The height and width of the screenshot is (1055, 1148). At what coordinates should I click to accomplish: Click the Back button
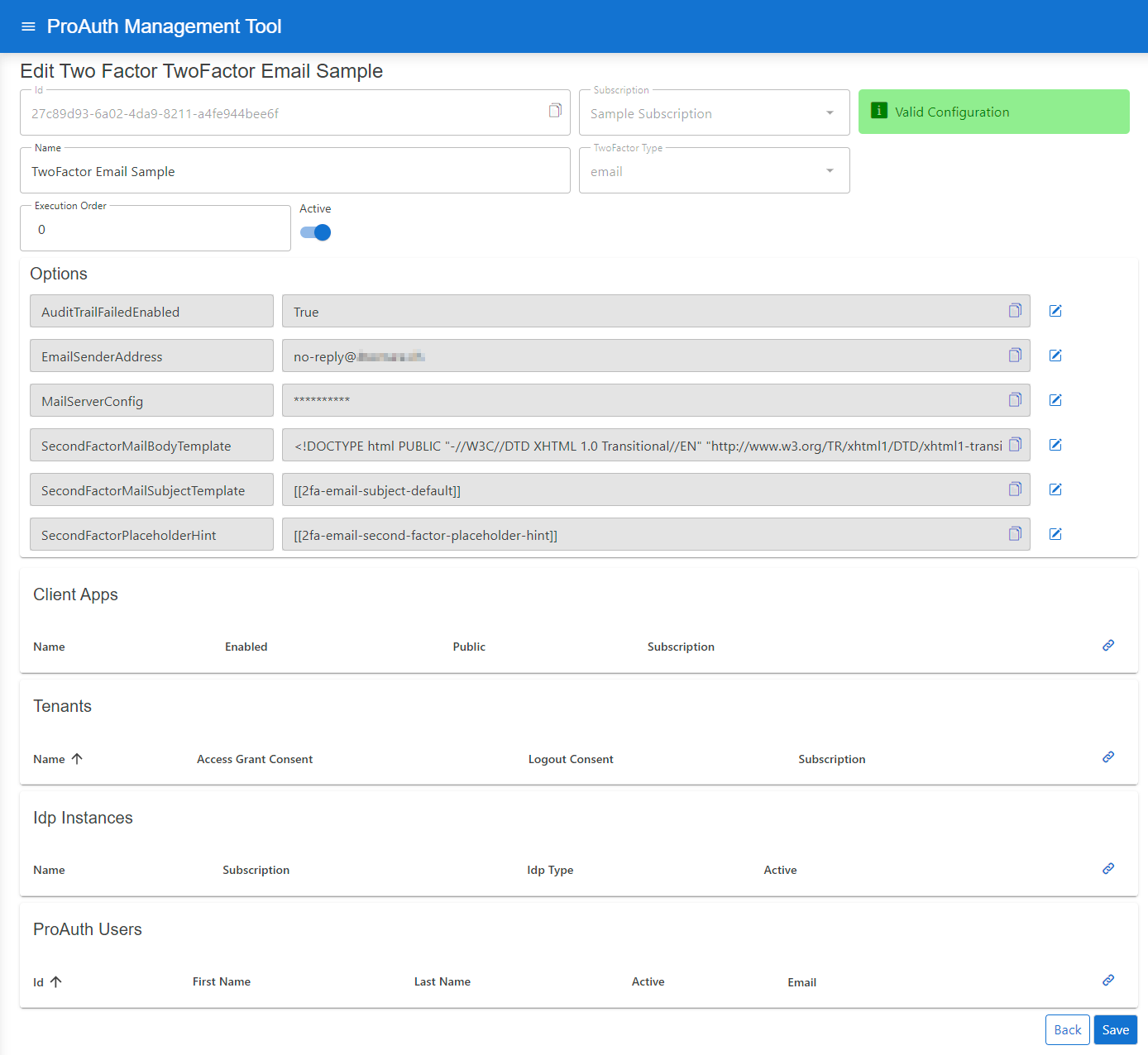pos(1067,1030)
